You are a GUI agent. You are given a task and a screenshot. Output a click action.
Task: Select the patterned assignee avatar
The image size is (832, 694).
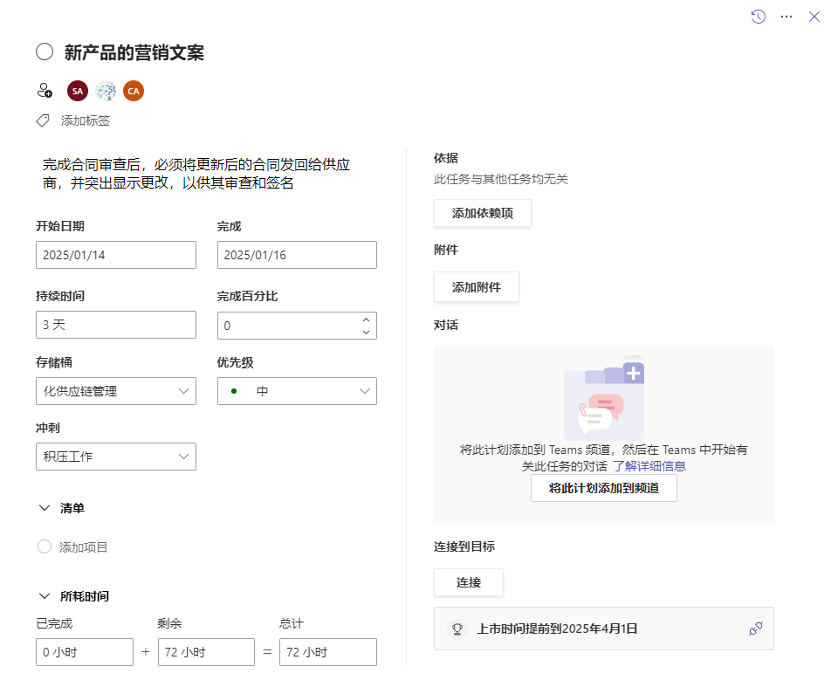(106, 91)
